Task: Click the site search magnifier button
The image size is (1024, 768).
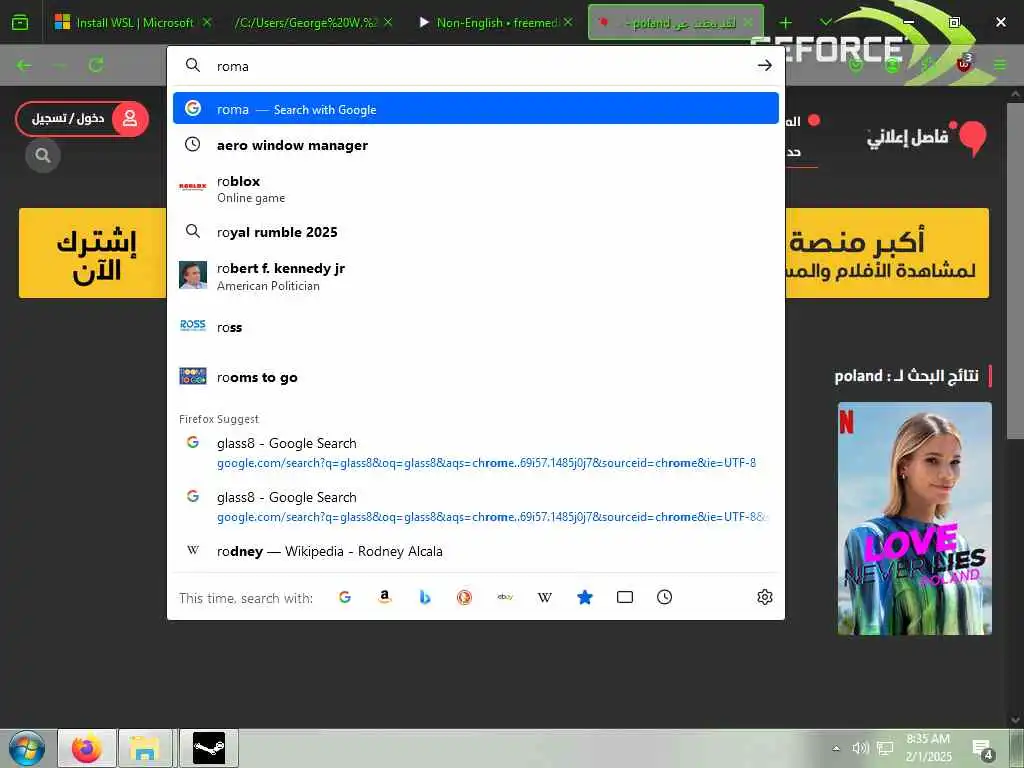Action: [x=43, y=155]
